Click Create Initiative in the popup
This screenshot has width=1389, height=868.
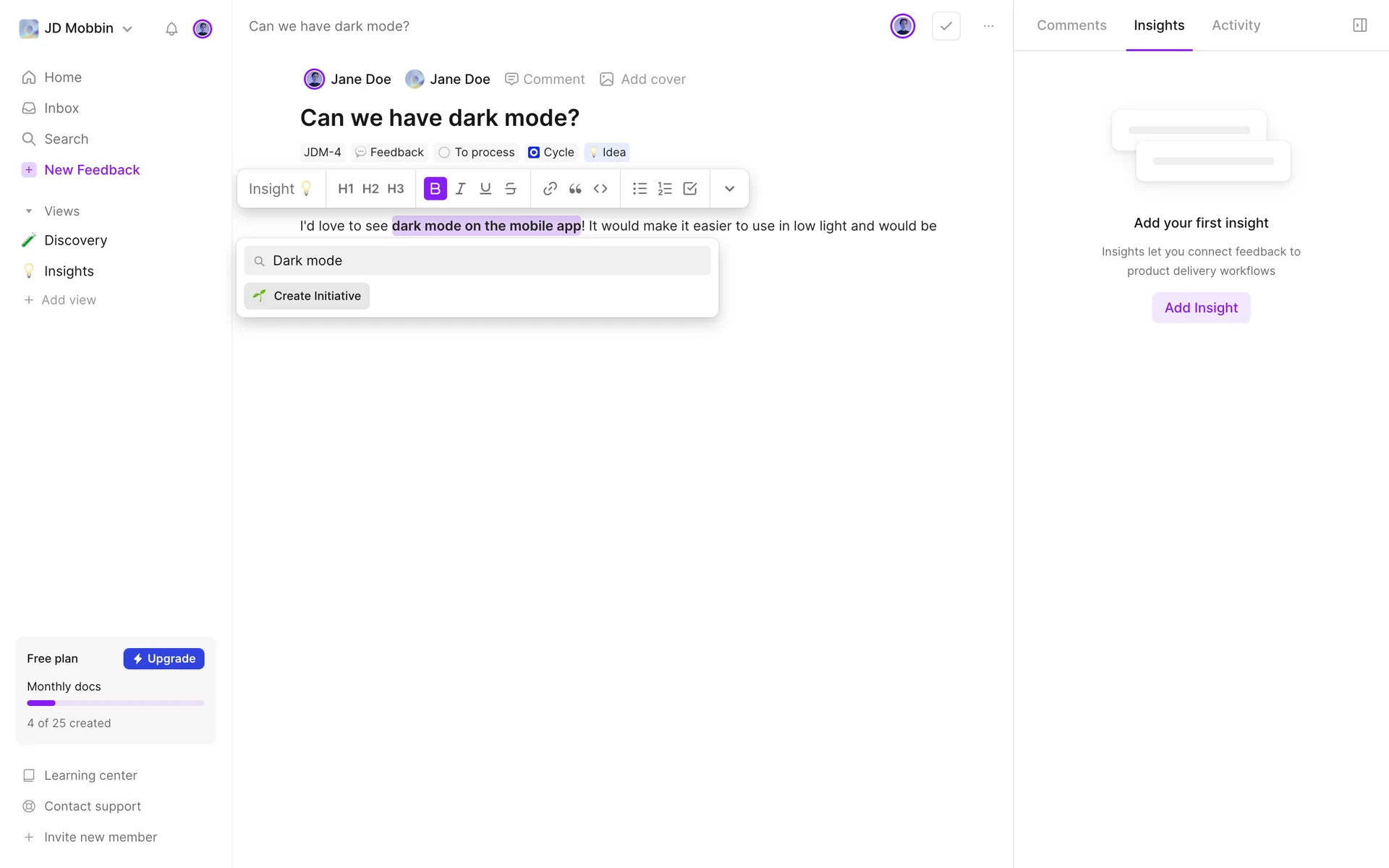pos(307,296)
